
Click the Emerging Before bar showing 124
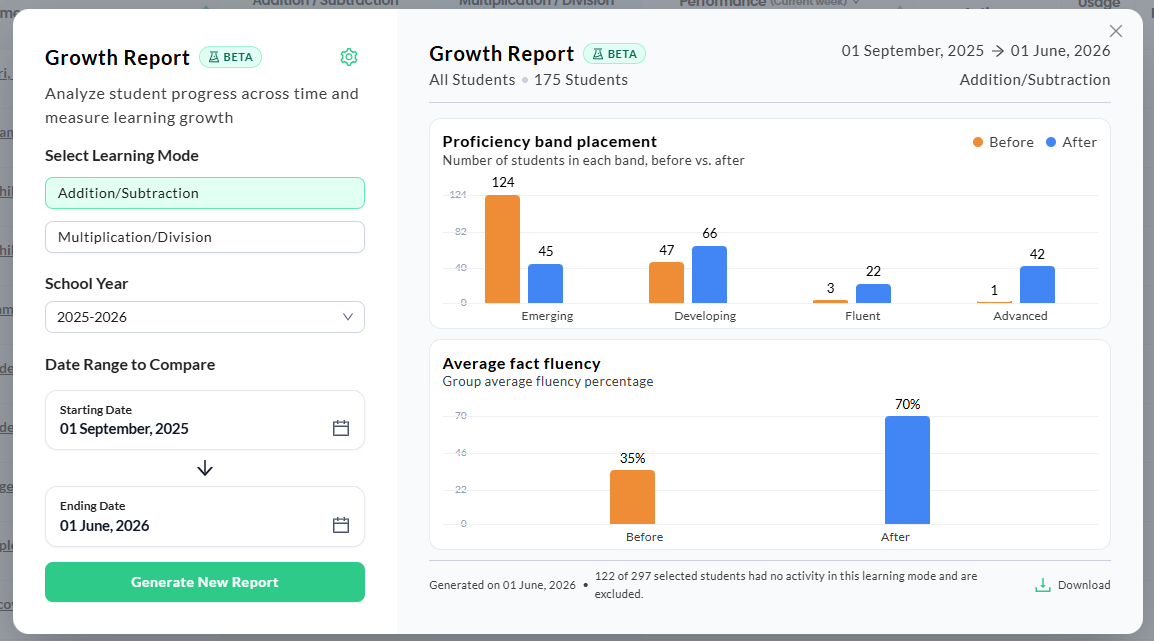tap(503, 249)
